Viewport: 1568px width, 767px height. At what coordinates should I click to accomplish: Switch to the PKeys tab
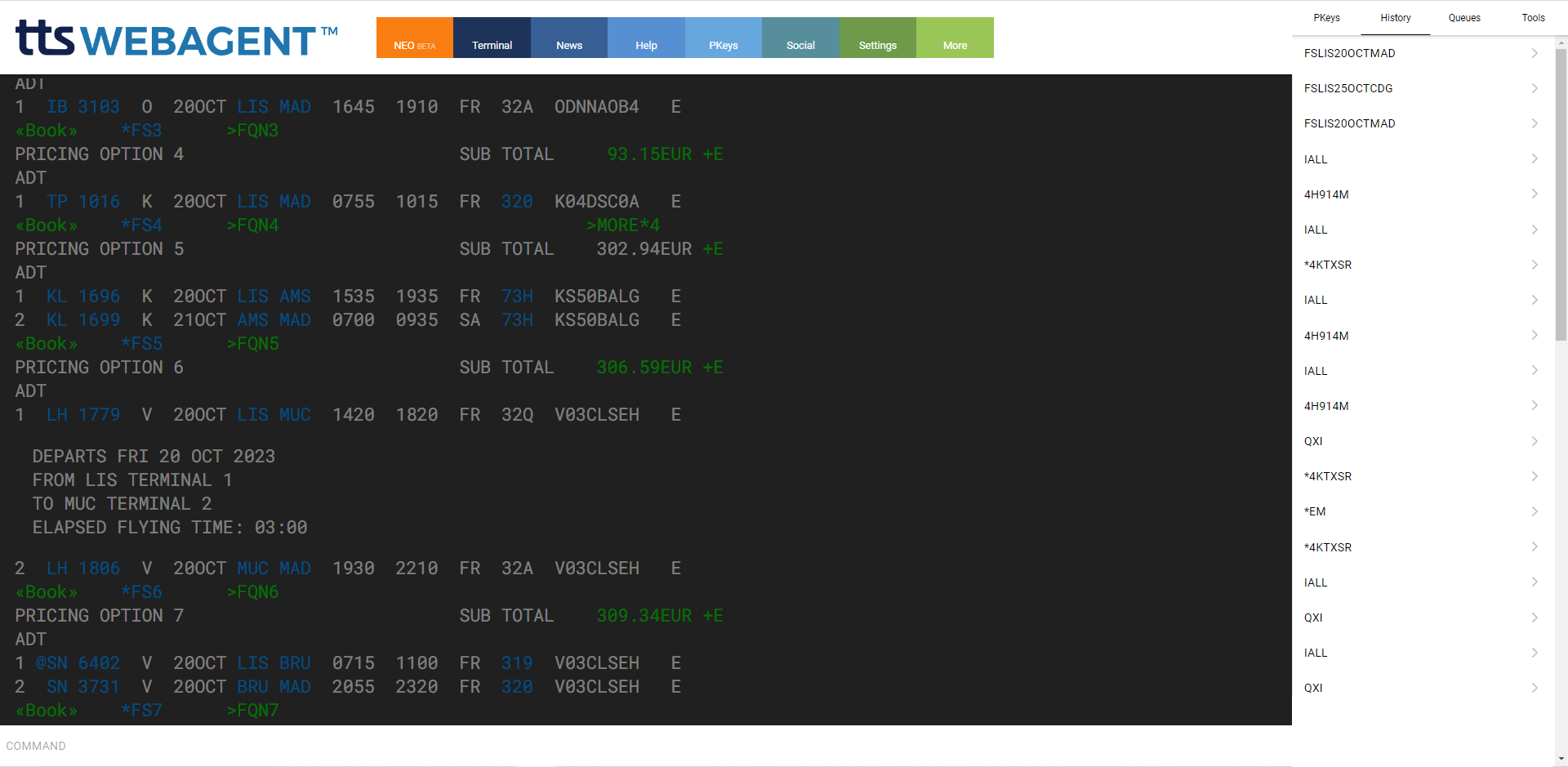[1326, 17]
